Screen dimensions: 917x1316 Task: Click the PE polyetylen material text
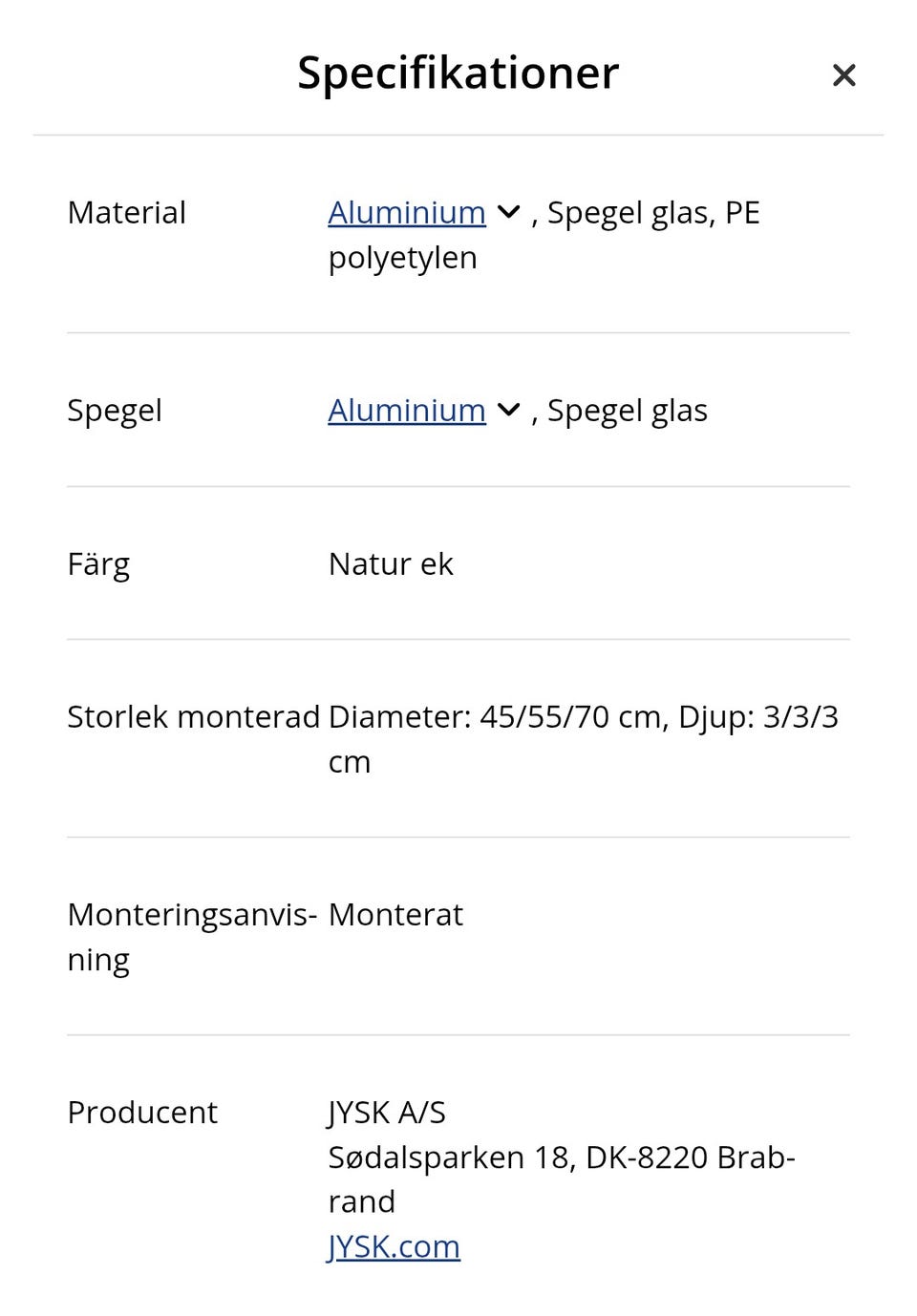402,258
